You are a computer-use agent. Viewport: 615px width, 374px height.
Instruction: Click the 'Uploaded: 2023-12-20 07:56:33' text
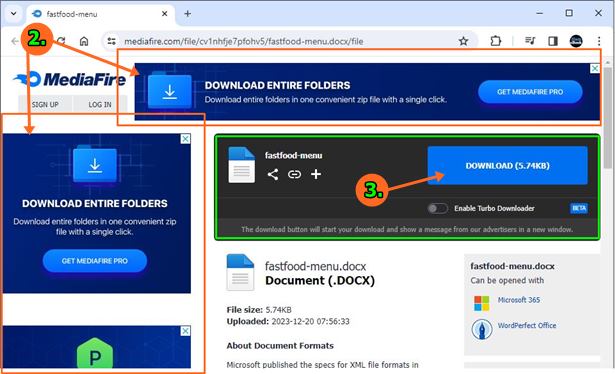[x=288, y=321]
